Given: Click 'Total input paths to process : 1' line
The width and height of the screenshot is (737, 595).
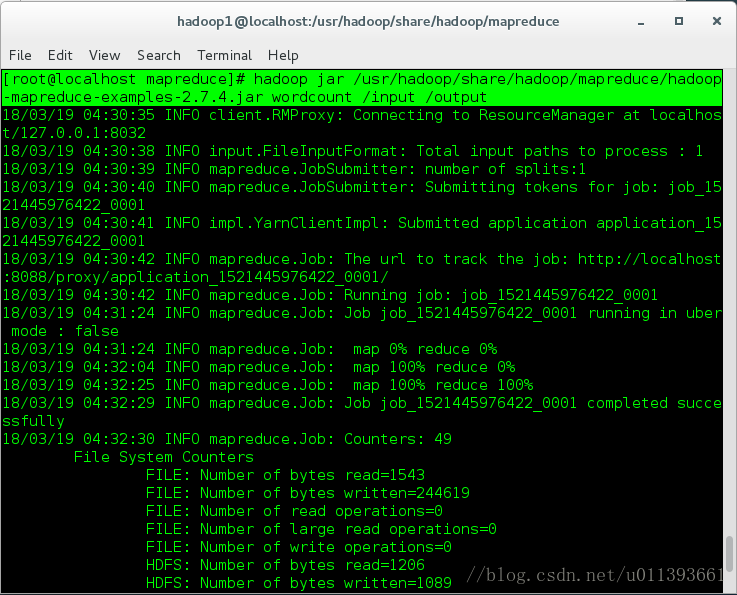Looking at the screenshot, I should [x=353, y=151].
